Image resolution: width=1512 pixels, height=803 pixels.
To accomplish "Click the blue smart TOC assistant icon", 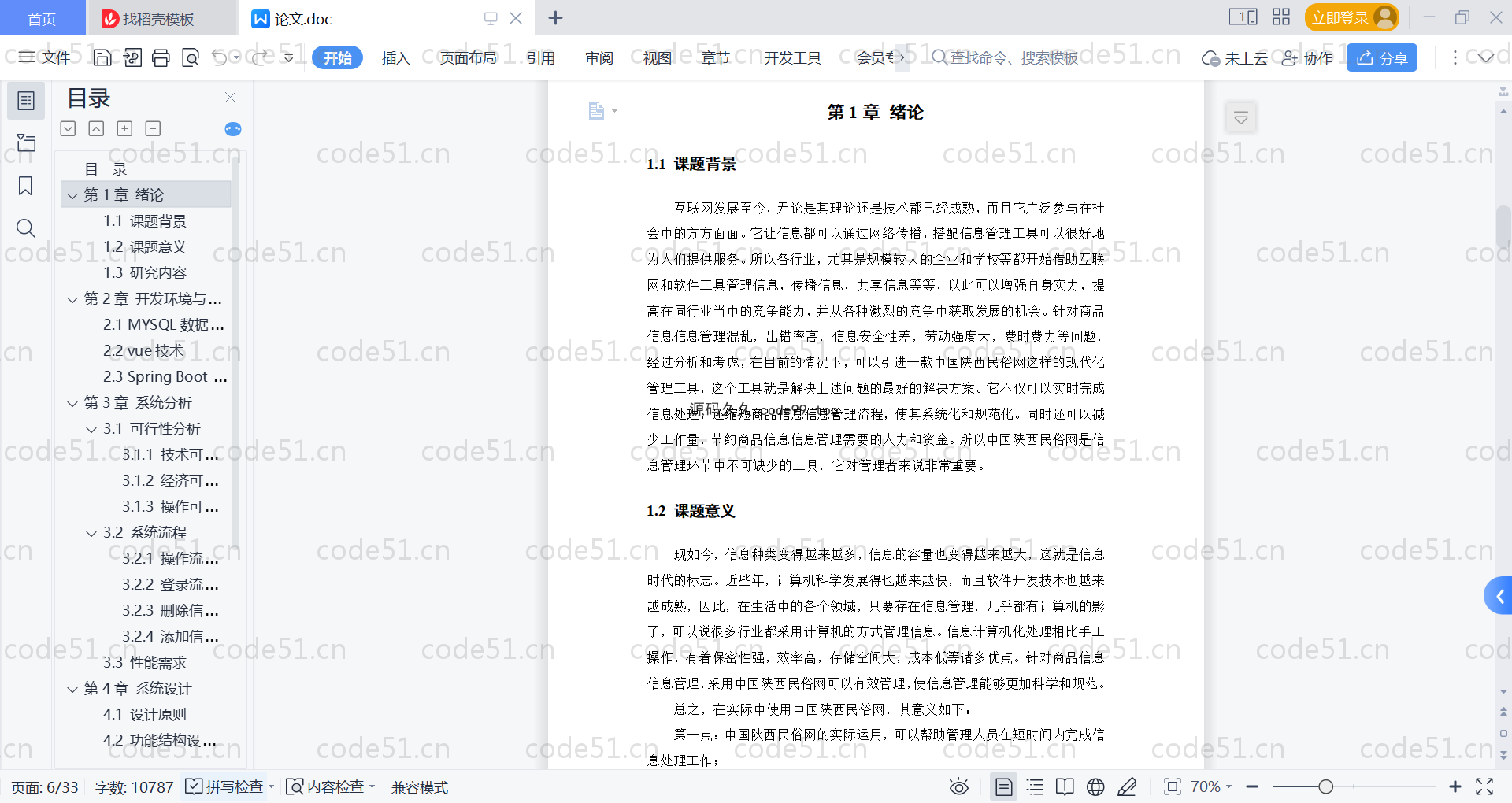I will coord(233,129).
